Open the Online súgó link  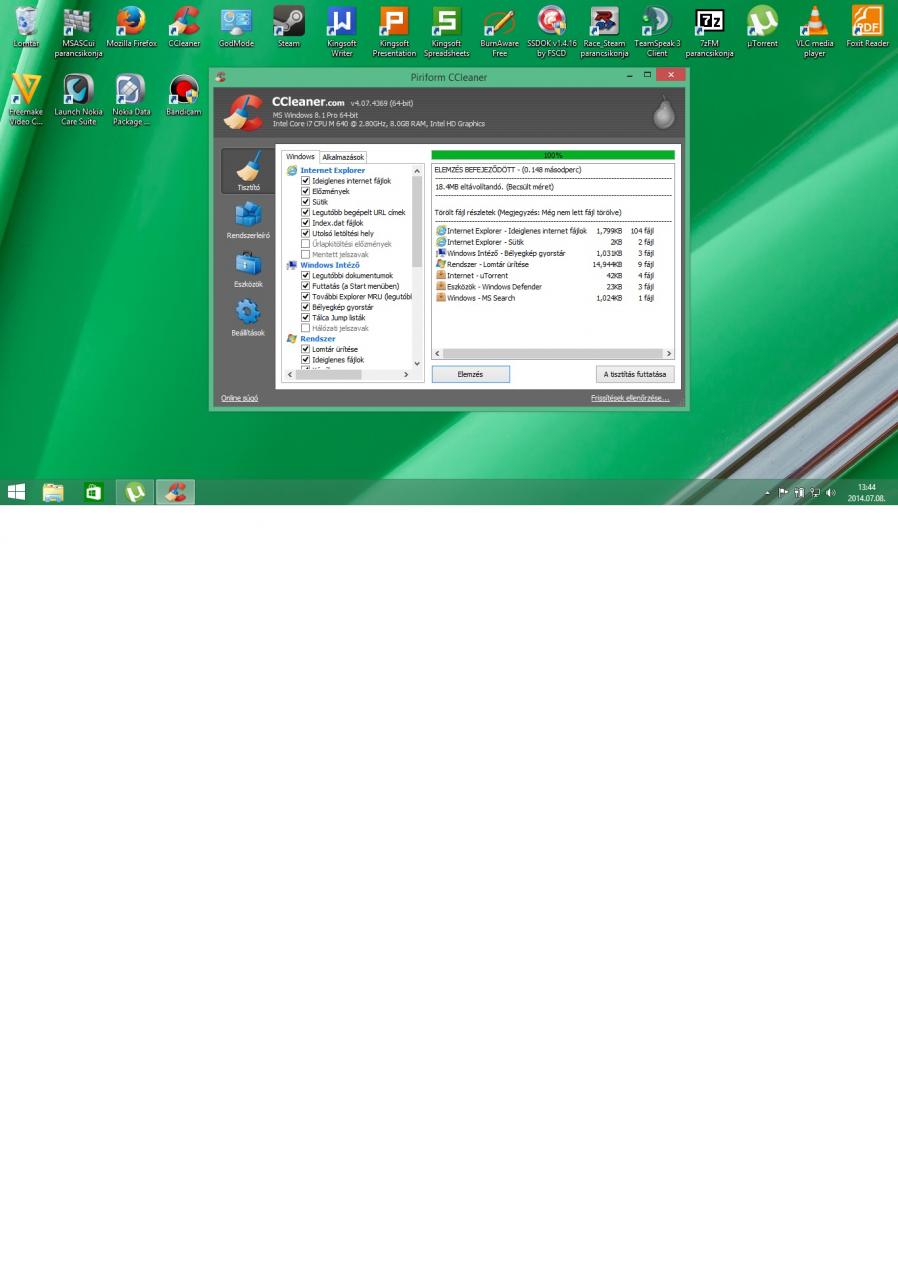239,398
